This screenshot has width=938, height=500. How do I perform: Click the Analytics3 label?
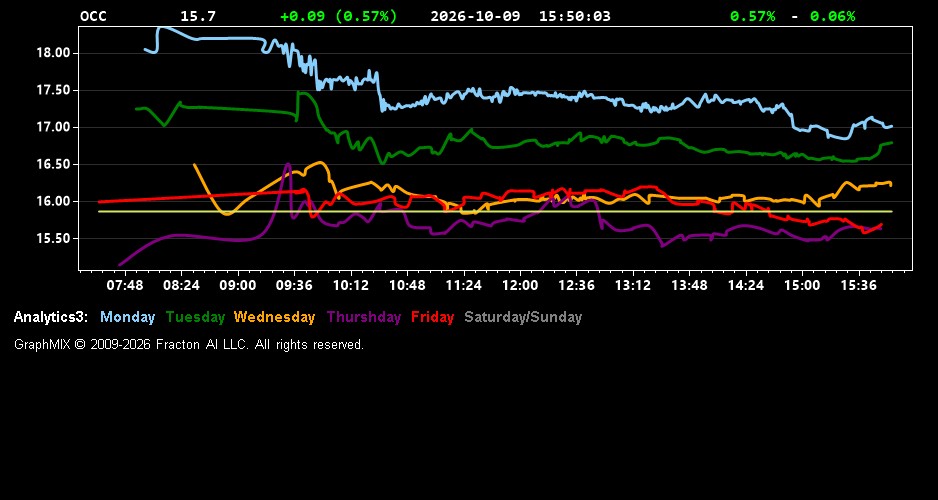click(51, 318)
